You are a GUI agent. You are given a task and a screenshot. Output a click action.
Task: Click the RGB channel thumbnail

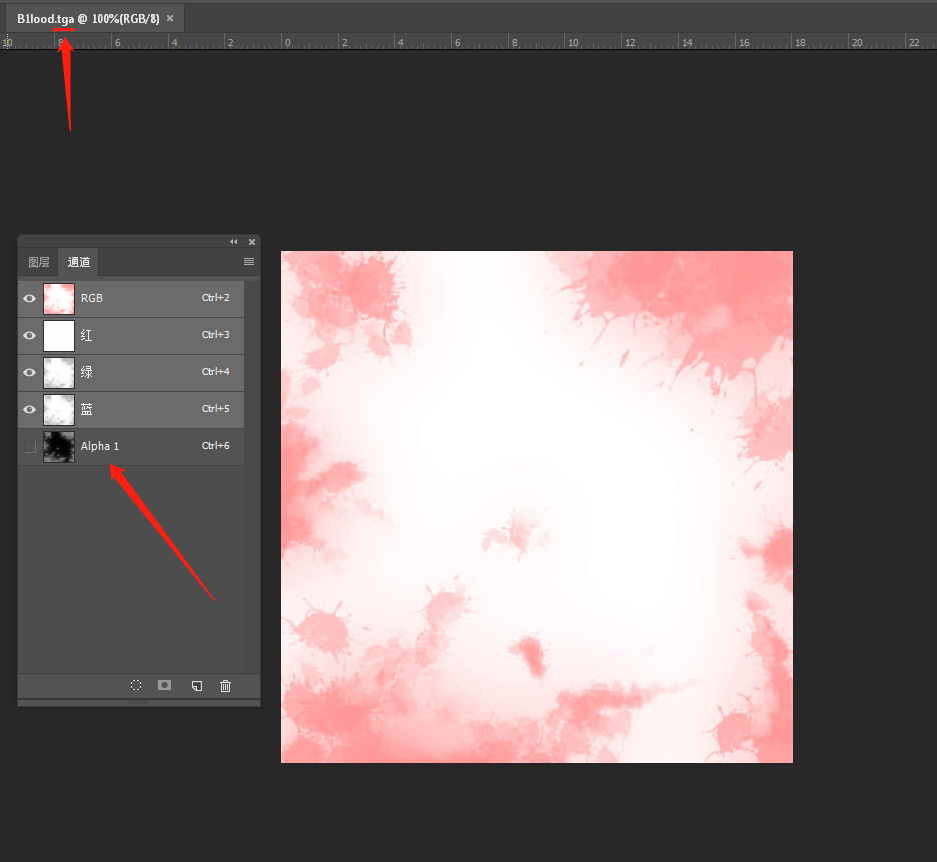[59, 299]
